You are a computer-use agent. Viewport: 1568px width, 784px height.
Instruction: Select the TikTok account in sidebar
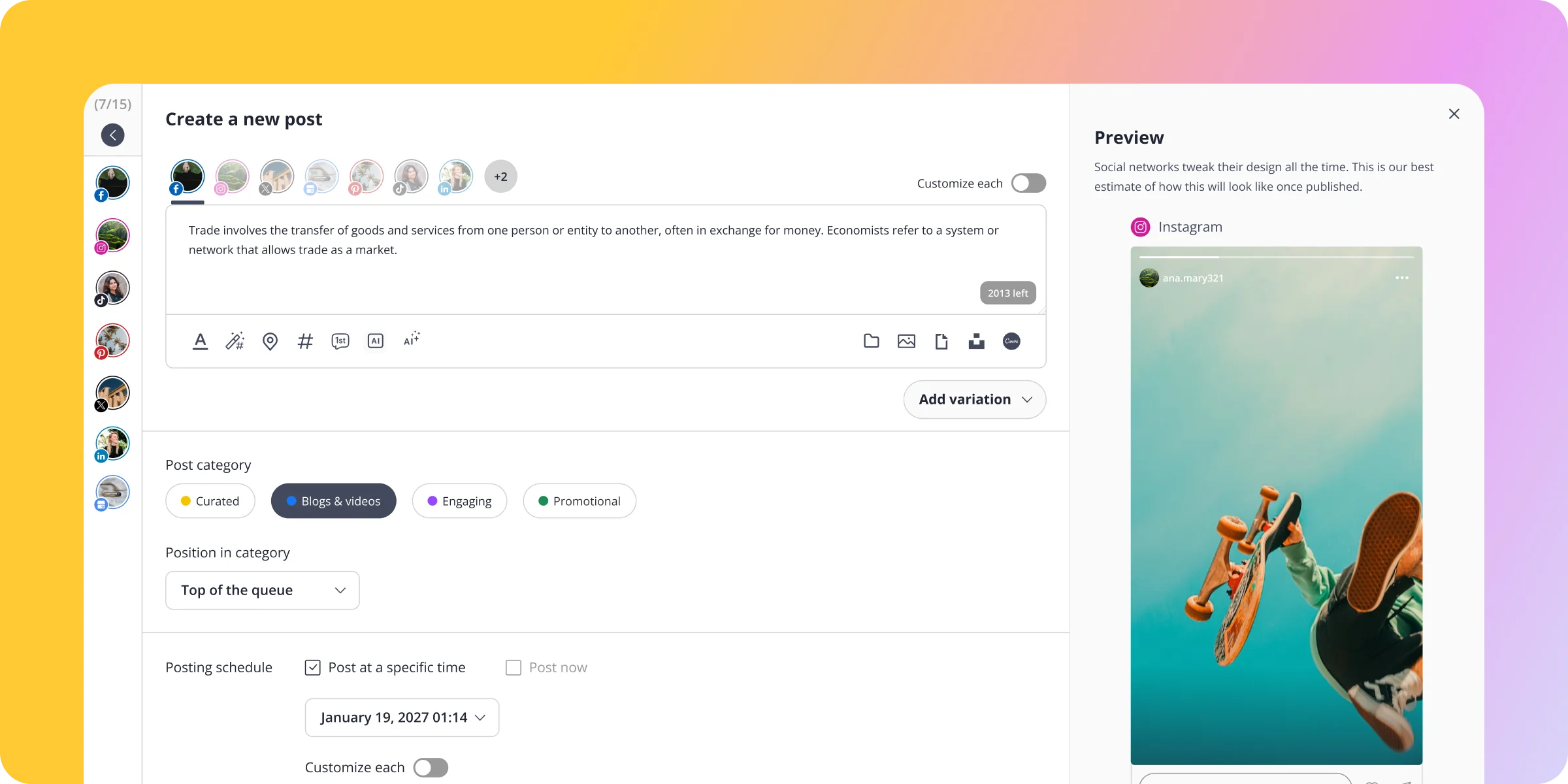[112, 289]
